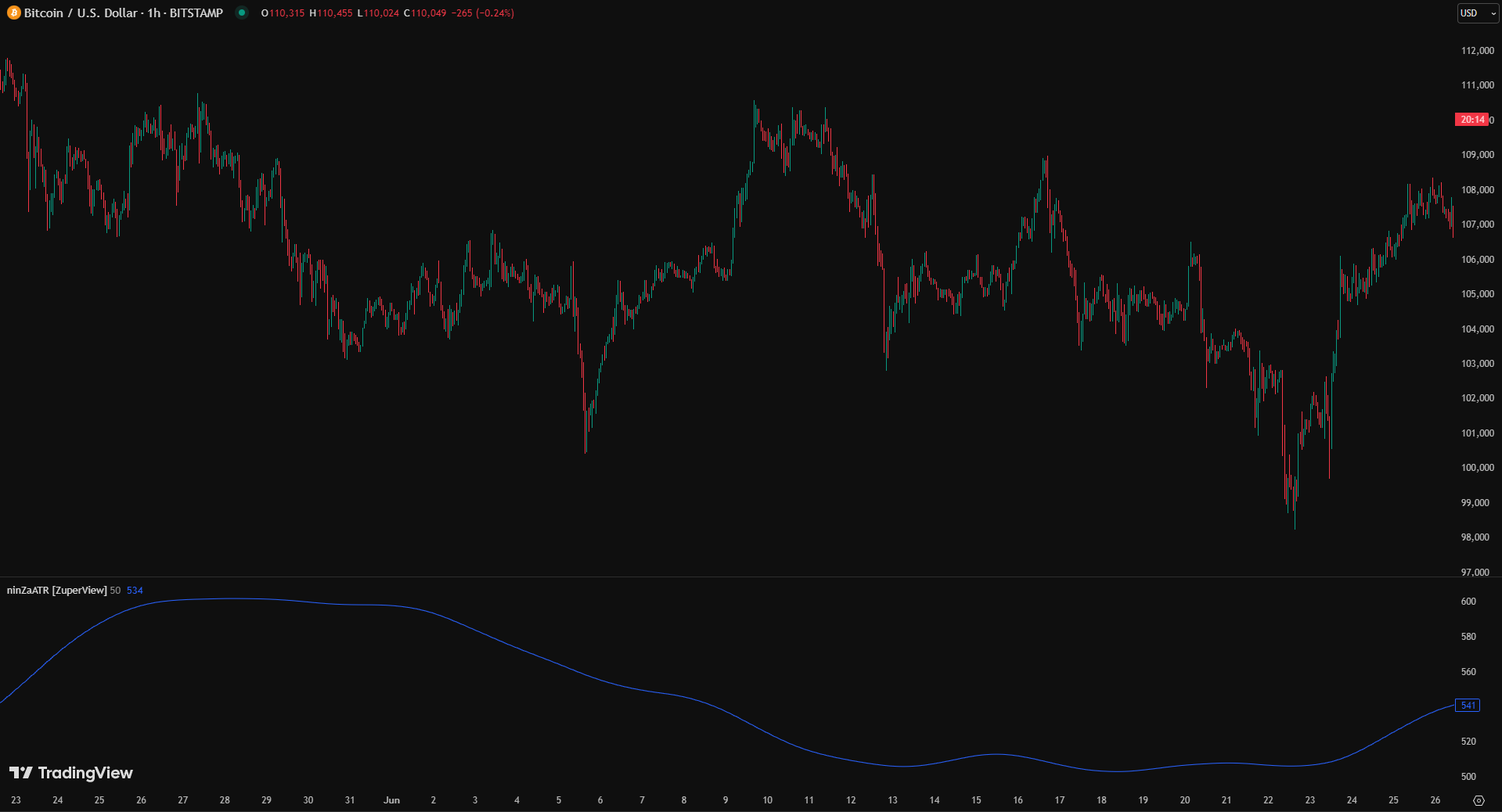Click the red 20:14 countdown label
This screenshot has width=1502, height=812.
tap(1471, 120)
